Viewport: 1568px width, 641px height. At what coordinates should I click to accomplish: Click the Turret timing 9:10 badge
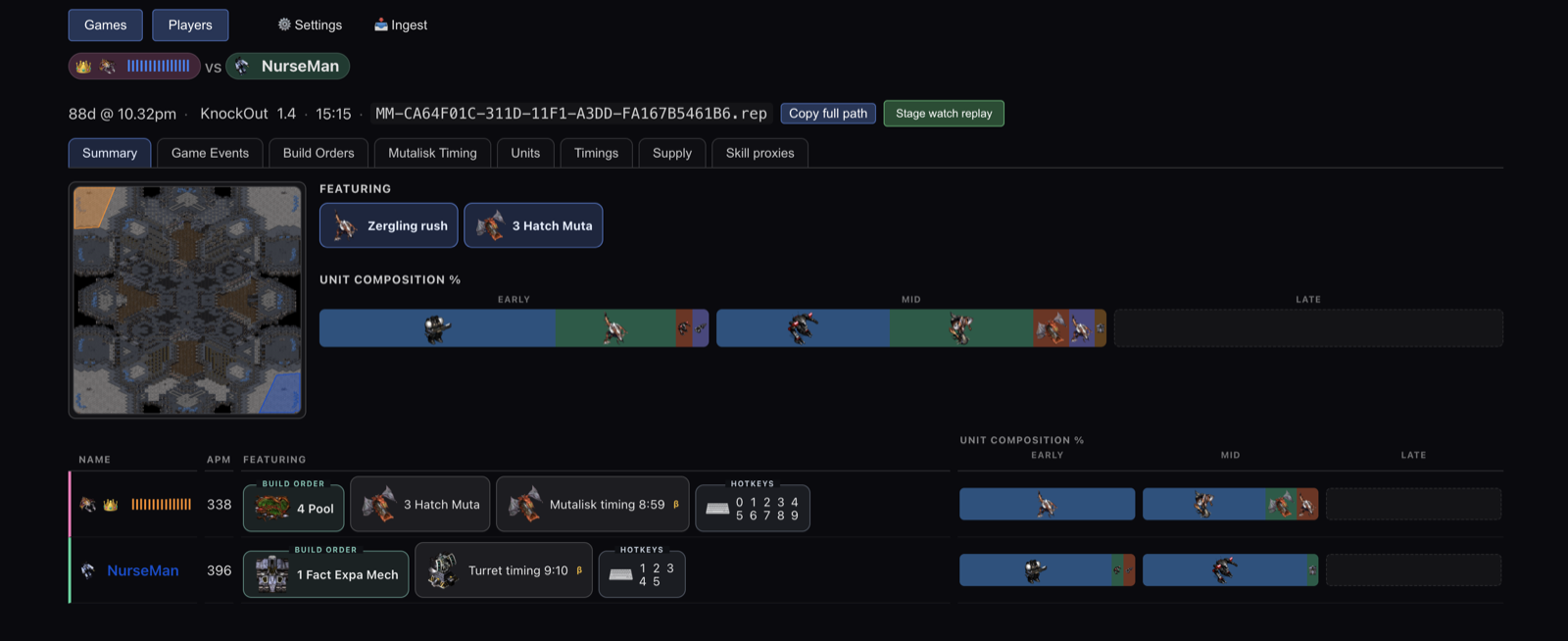pos(504,570)
